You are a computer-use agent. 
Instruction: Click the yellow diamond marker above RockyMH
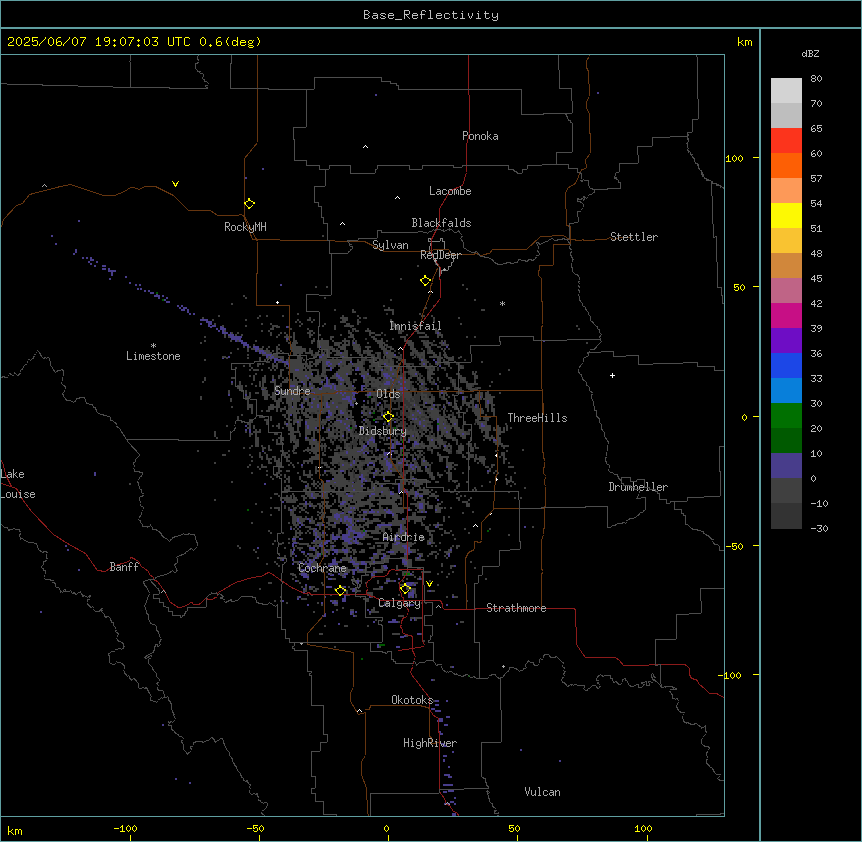click(249, 204)
